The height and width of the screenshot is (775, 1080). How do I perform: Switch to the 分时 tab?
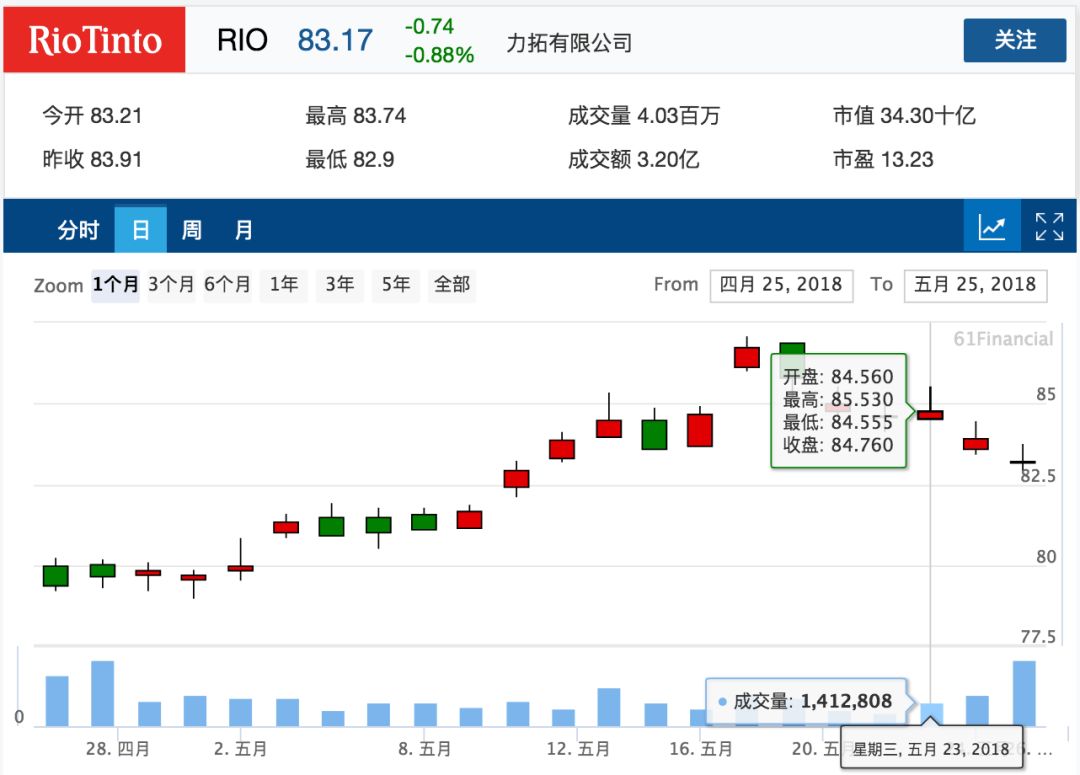click(x=78, y=229)
